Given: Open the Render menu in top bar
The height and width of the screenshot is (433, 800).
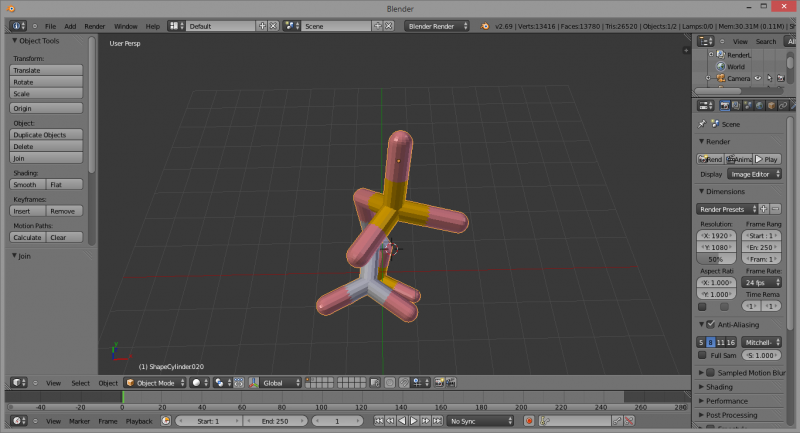Looking at the screenshot, I should [x=94, y=25].
